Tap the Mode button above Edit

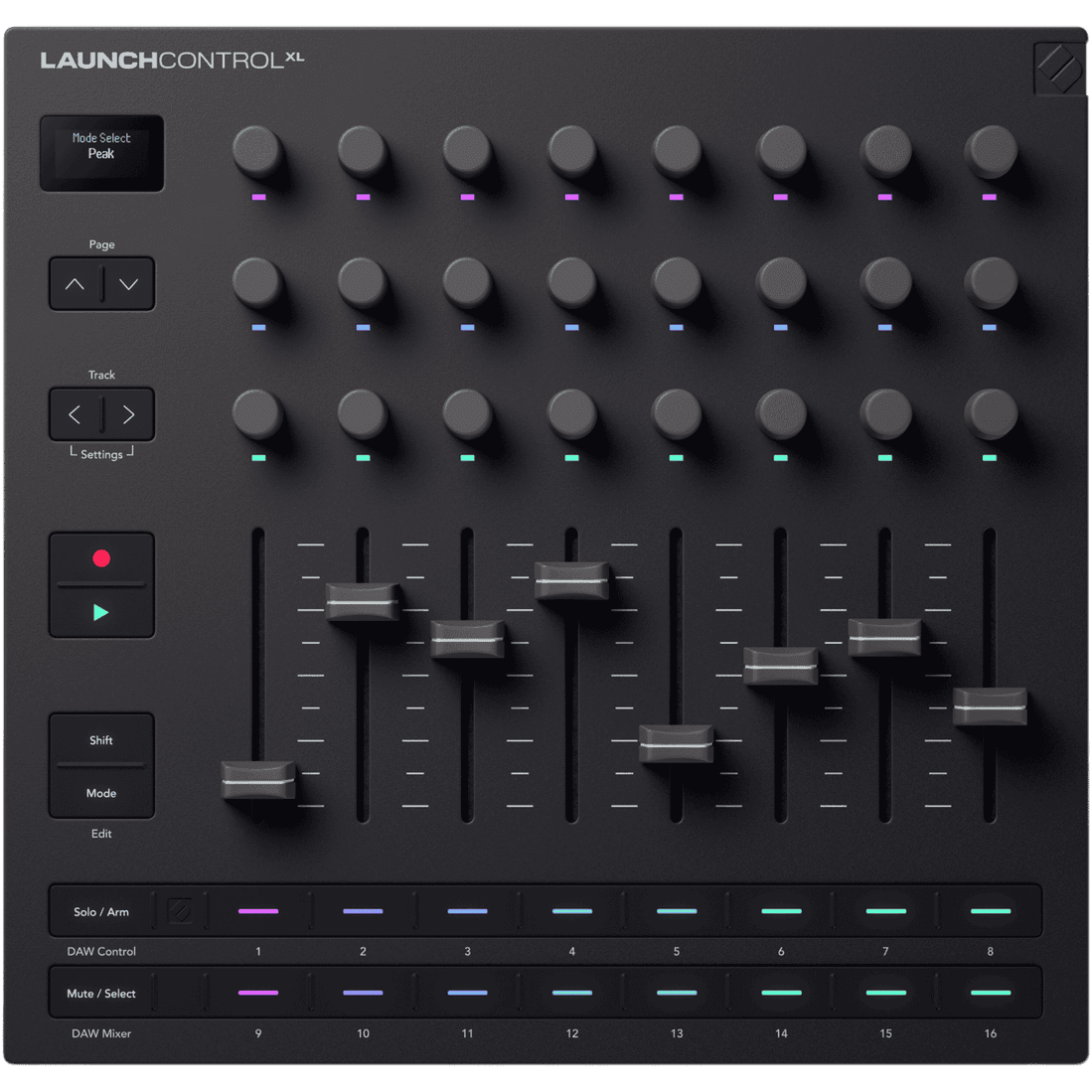click(101, 793)
